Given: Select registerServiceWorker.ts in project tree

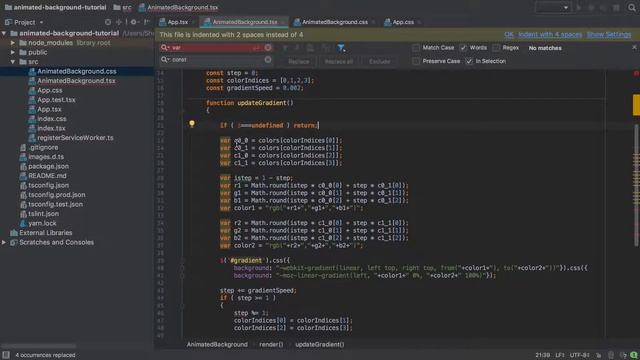Looking at the screenshot, I should [x=75, y=138].
